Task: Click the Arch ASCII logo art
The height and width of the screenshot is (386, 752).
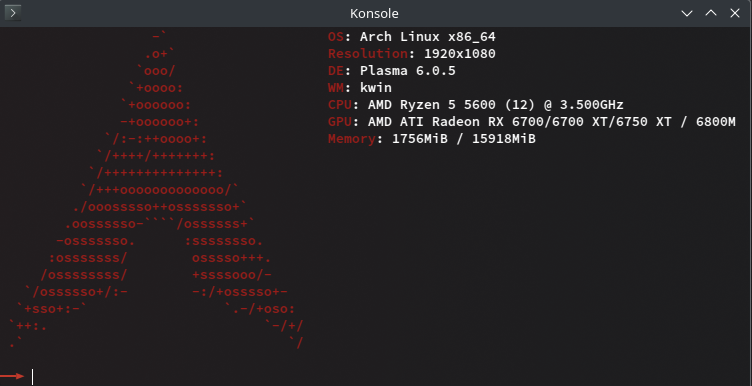Action: pos(156,189)
